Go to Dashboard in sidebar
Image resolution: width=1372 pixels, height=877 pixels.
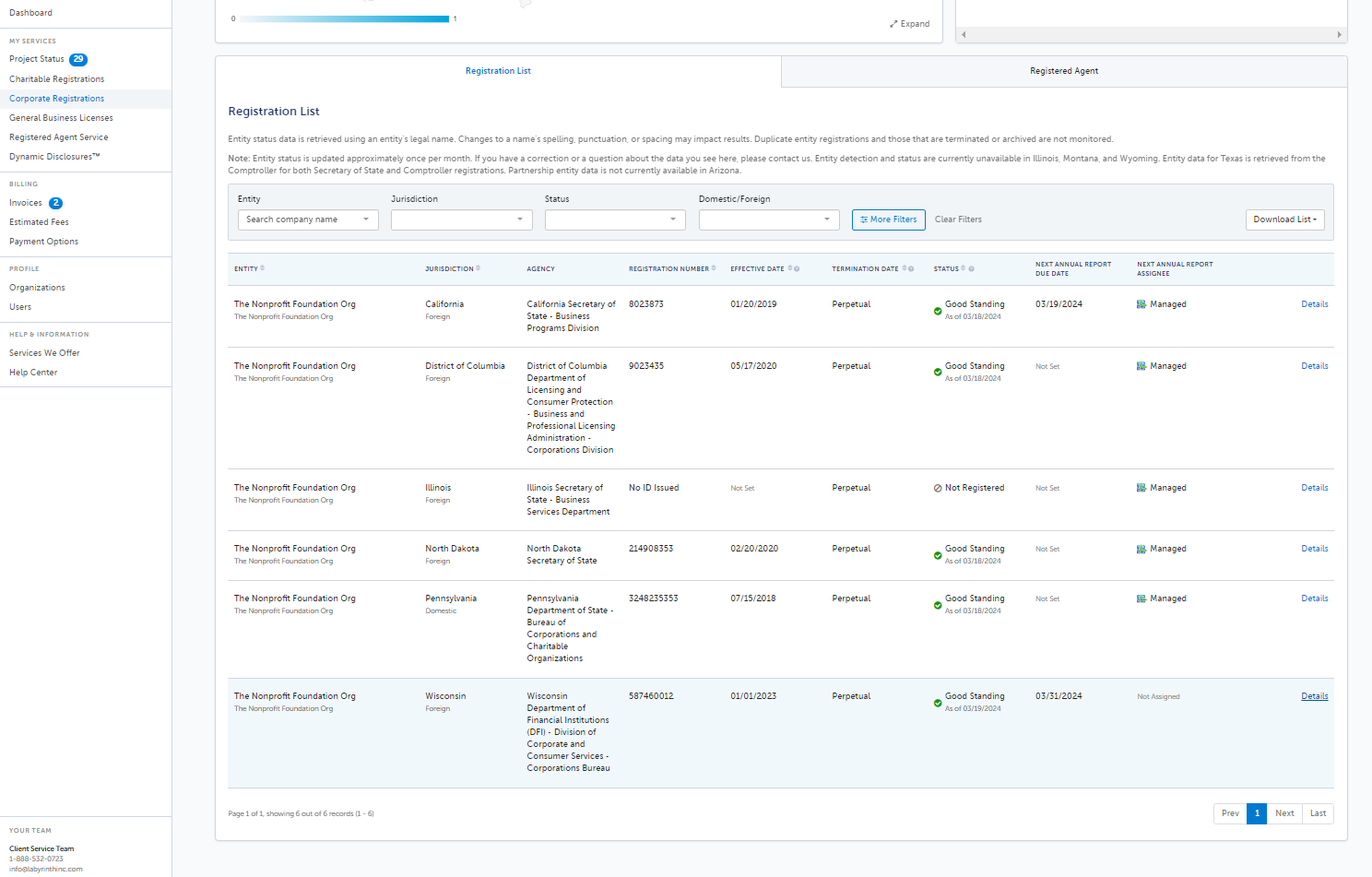tap(30, 13)
